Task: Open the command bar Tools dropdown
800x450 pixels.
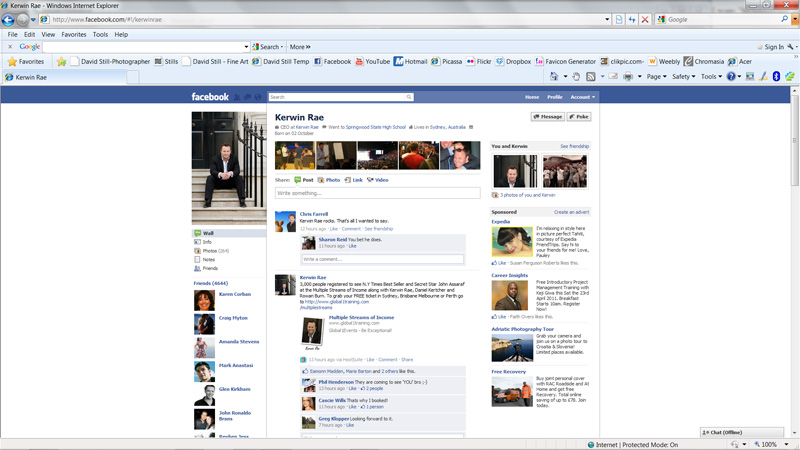Action: [x=711, y=77]
